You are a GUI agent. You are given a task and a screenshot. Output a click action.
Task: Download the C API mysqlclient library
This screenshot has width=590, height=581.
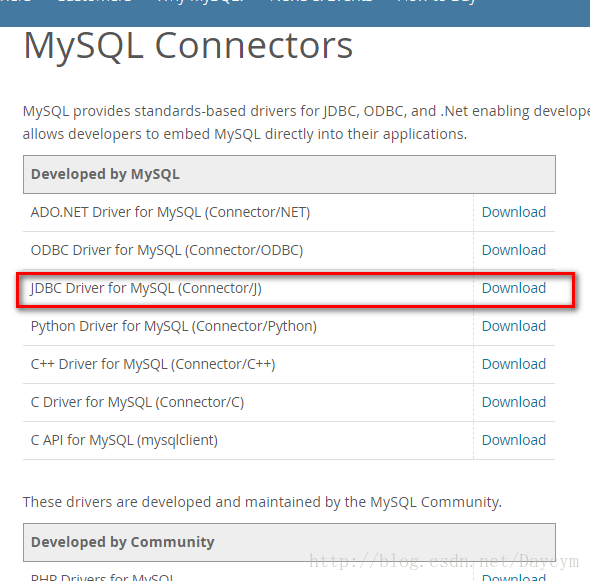pos(514,440)
